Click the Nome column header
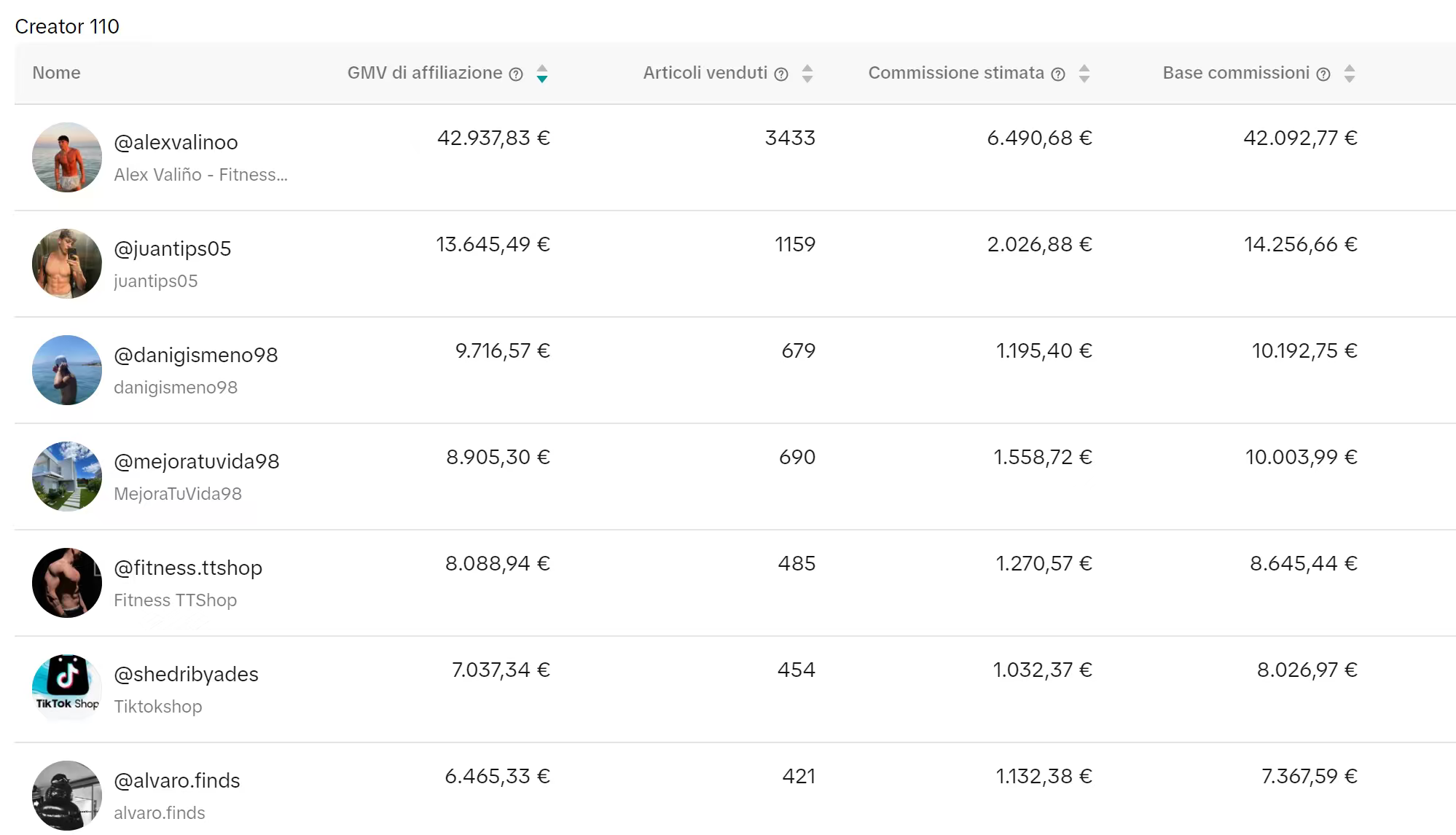 point(57,73)
